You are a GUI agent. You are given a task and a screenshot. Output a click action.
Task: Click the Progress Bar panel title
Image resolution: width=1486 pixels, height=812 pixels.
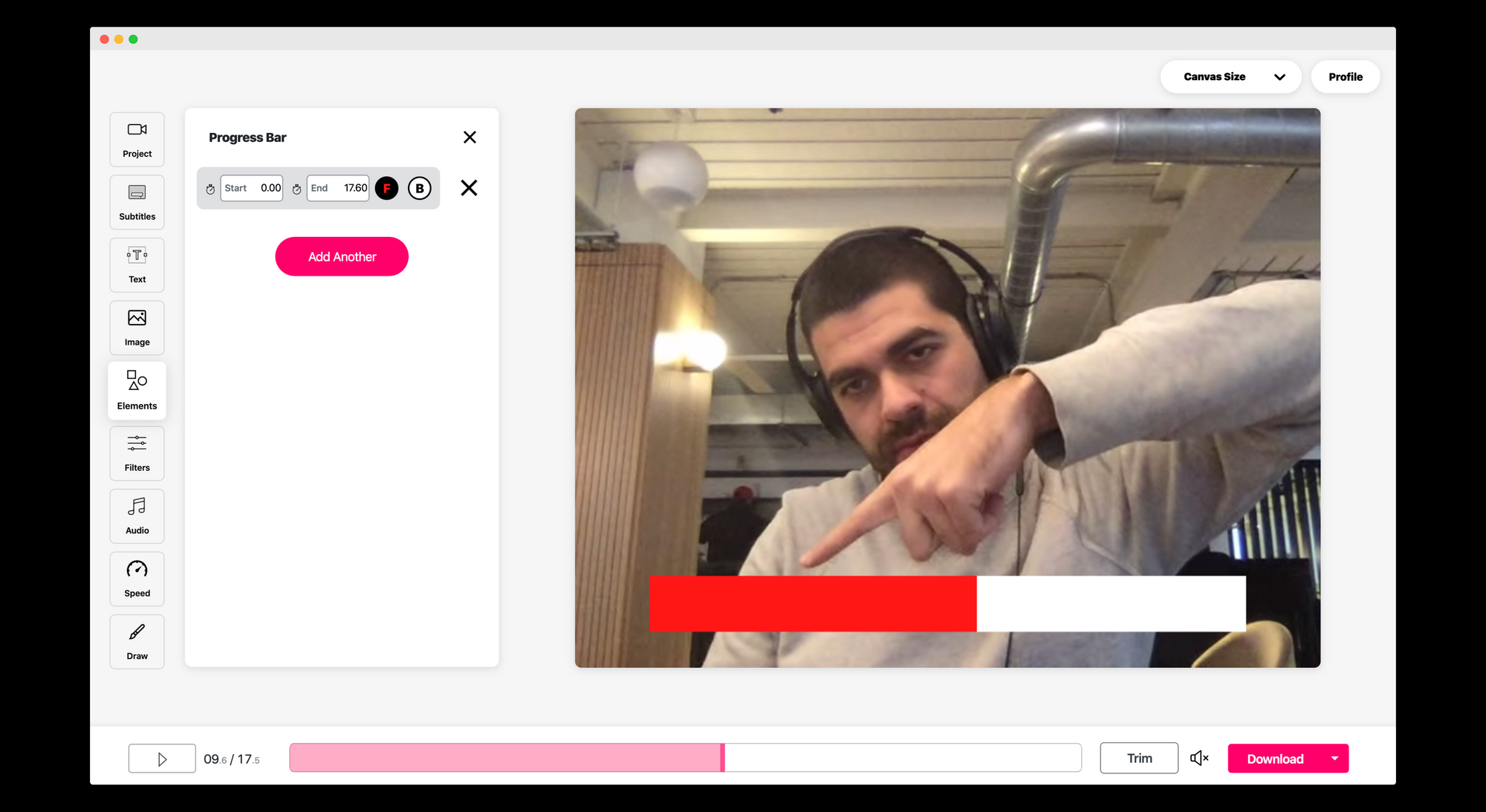click(247, 137)
